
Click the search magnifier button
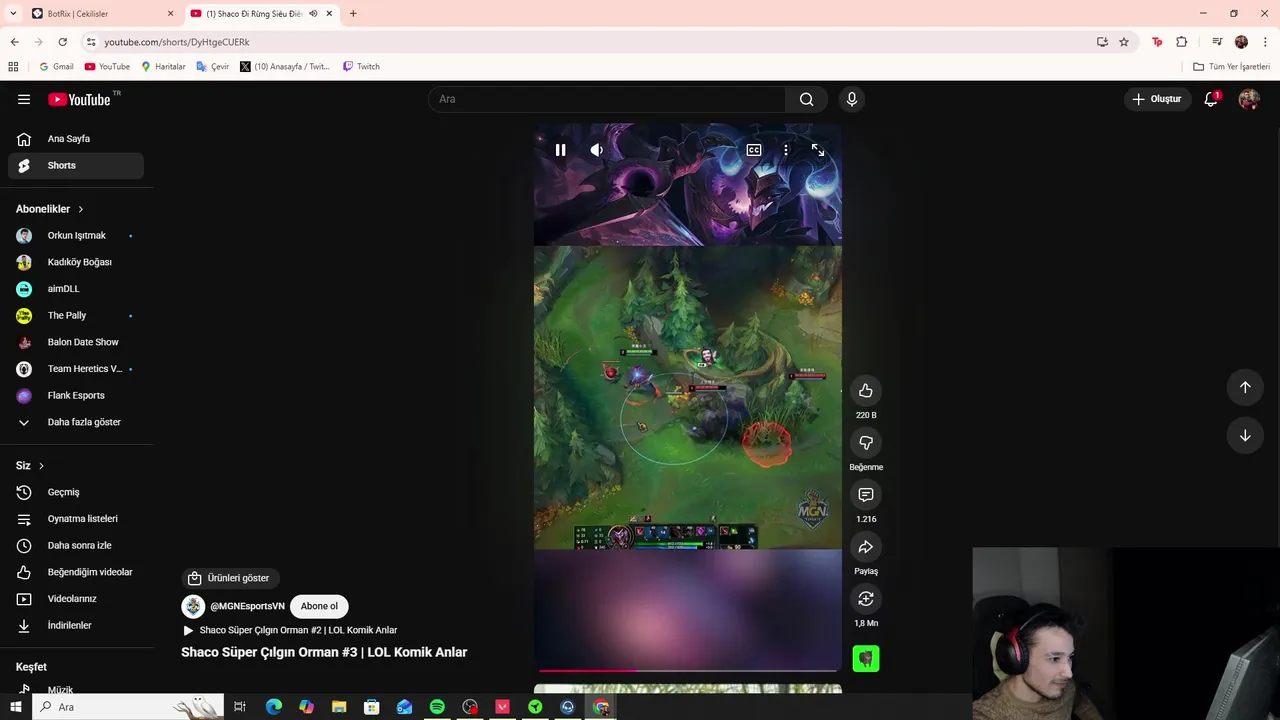point(806,99)
